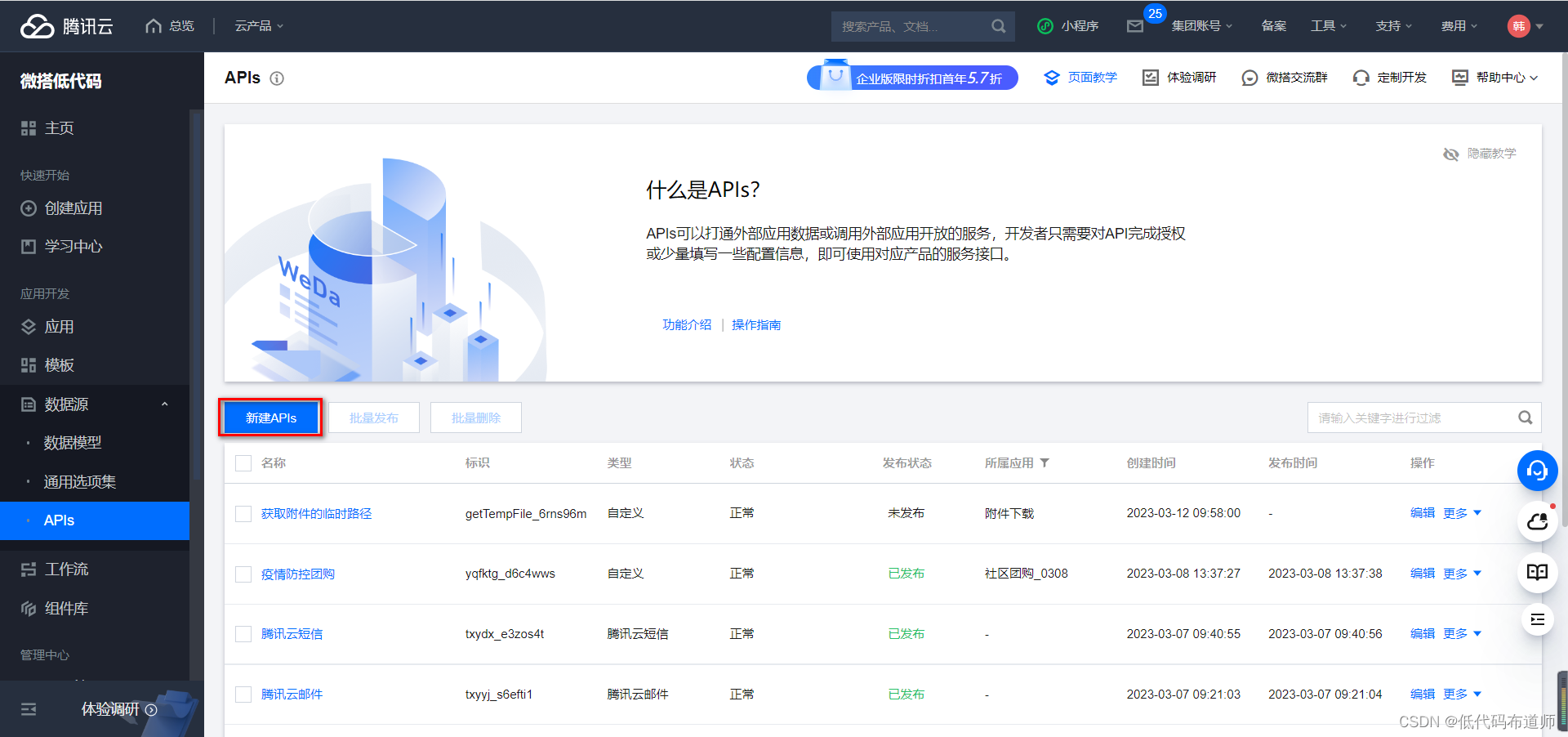Check the 腾讯云短信 row checkbox
The image size is (1568, 737).
tap(243, 634)
